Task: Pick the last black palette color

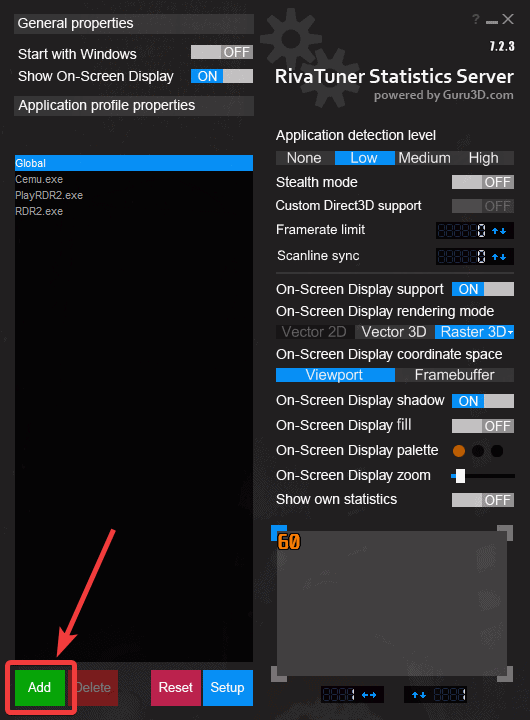Action: tap(497, 451)
